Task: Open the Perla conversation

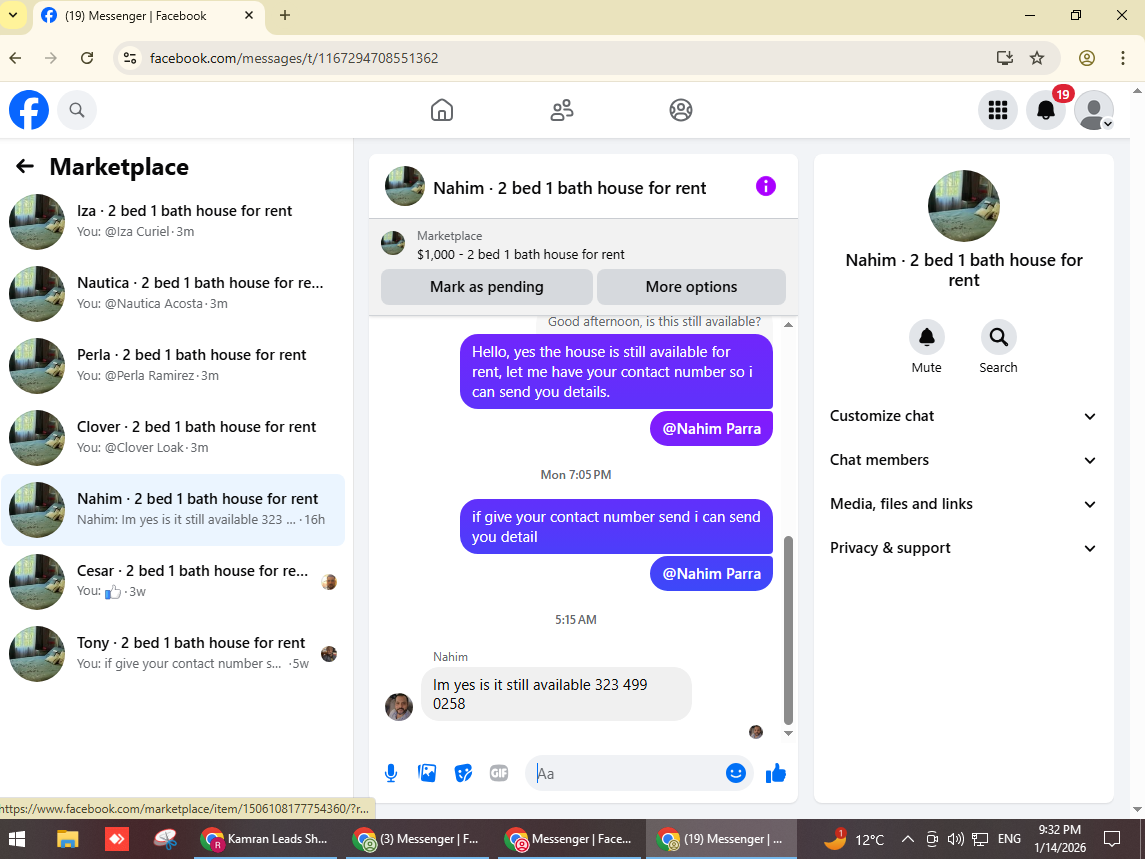Action: click(x=173, y=365)
